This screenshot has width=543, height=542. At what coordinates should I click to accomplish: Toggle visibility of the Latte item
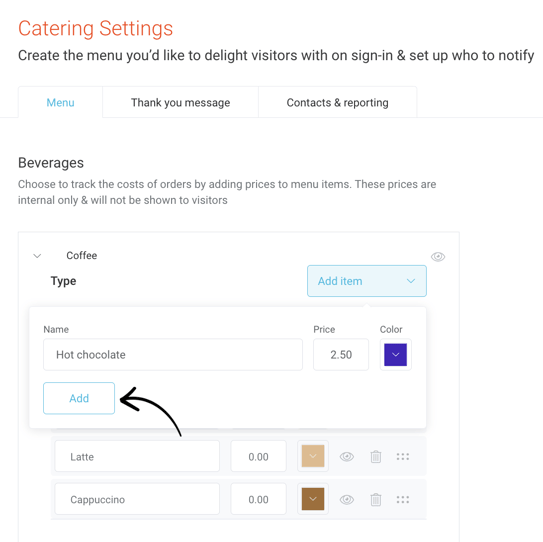tap(347, 456)
